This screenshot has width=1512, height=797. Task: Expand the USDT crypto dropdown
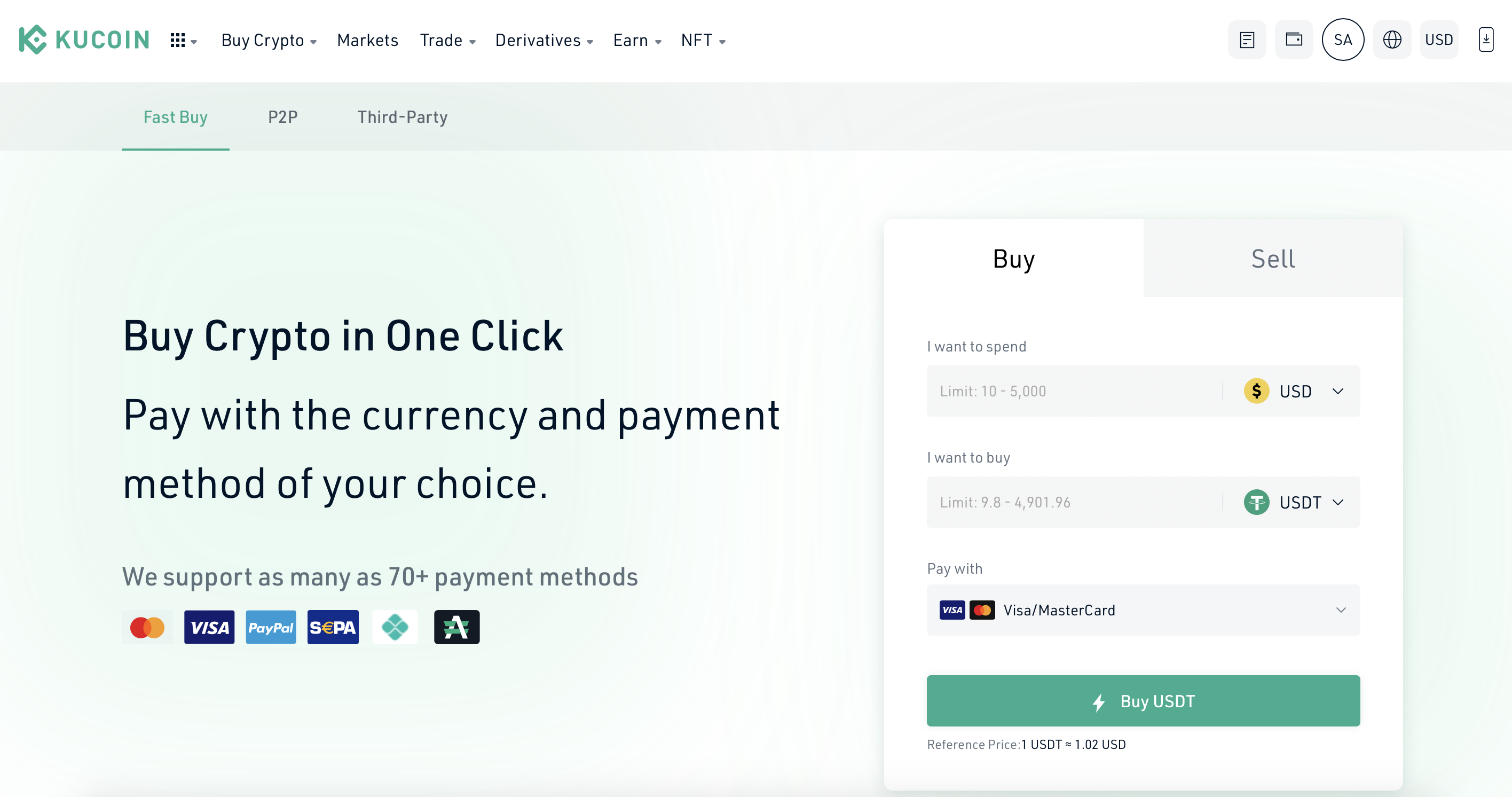(1295, 502)
